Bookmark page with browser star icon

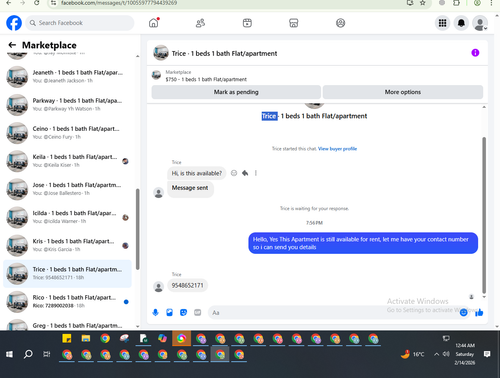click(423, 3)
